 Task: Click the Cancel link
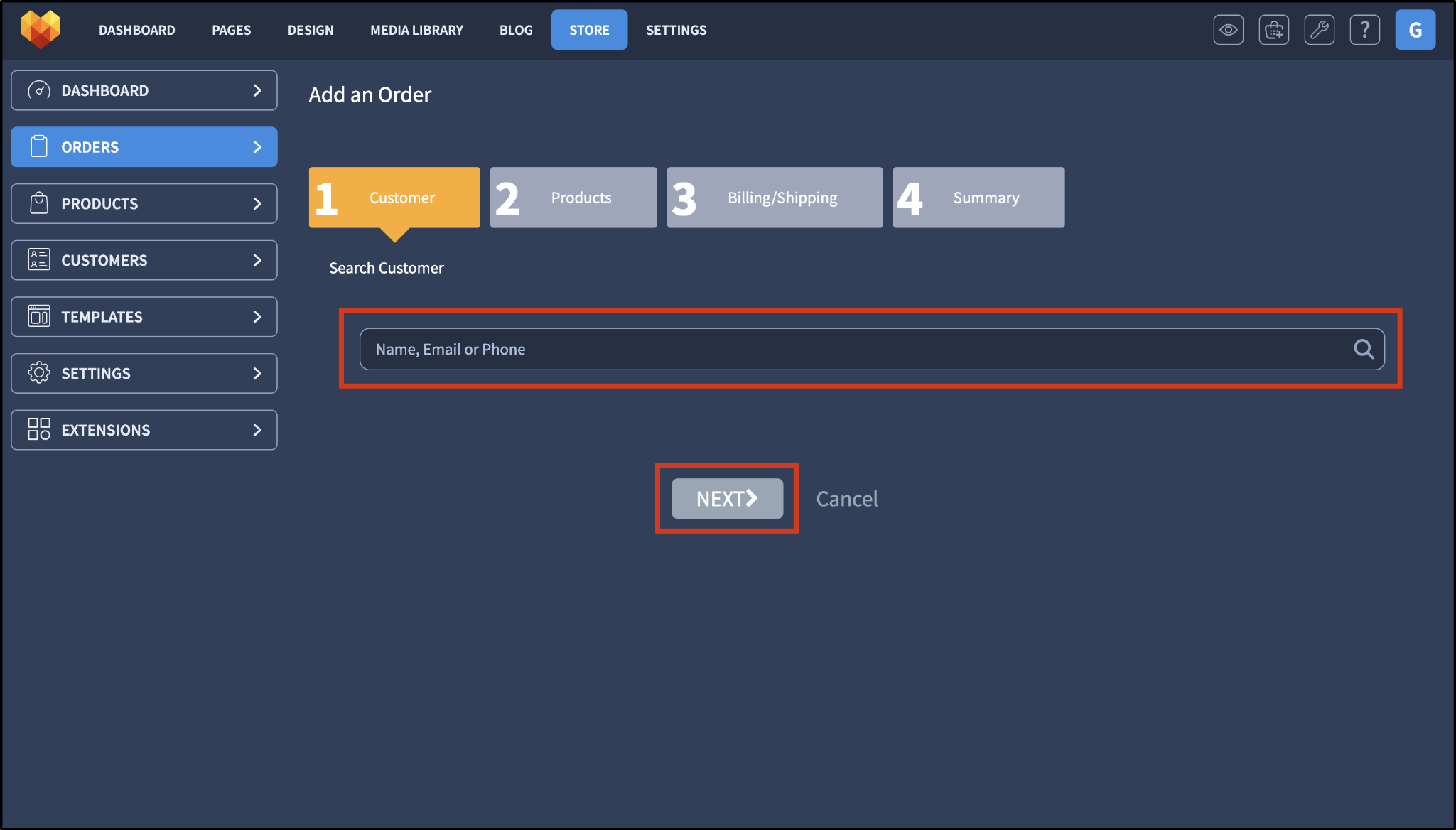[846, 499]
